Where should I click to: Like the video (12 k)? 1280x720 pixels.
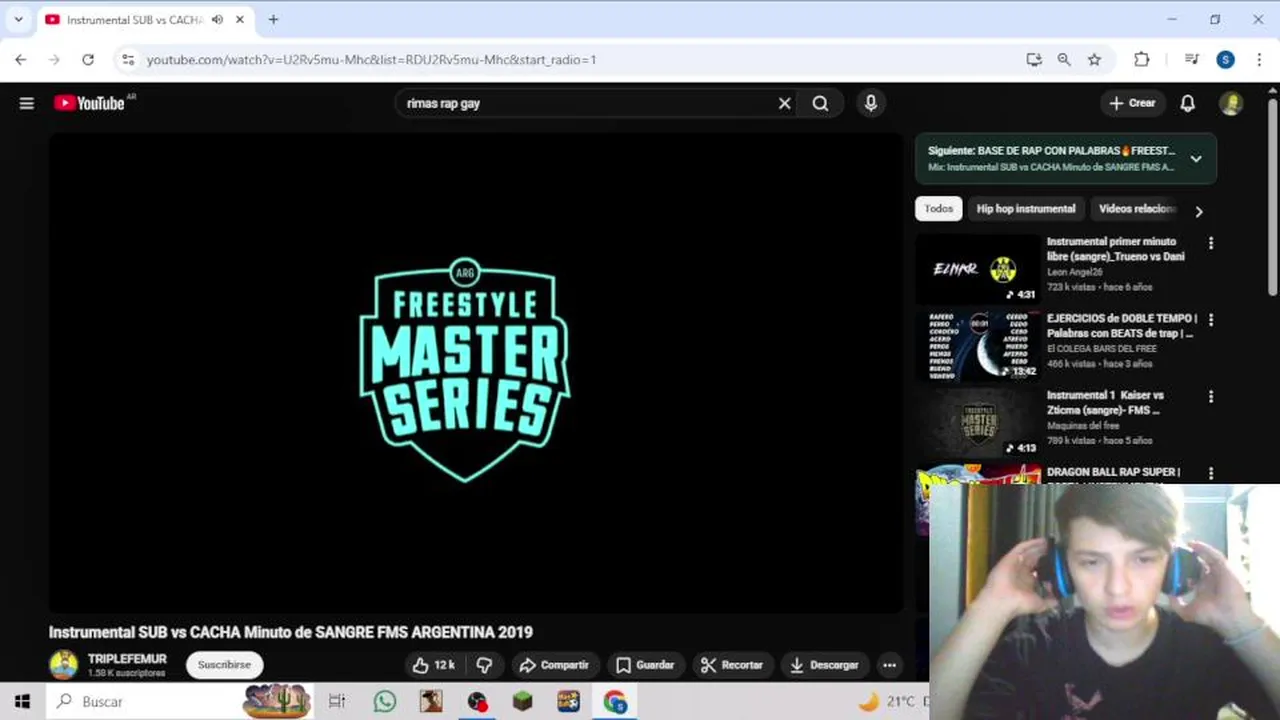pos(434,665)
